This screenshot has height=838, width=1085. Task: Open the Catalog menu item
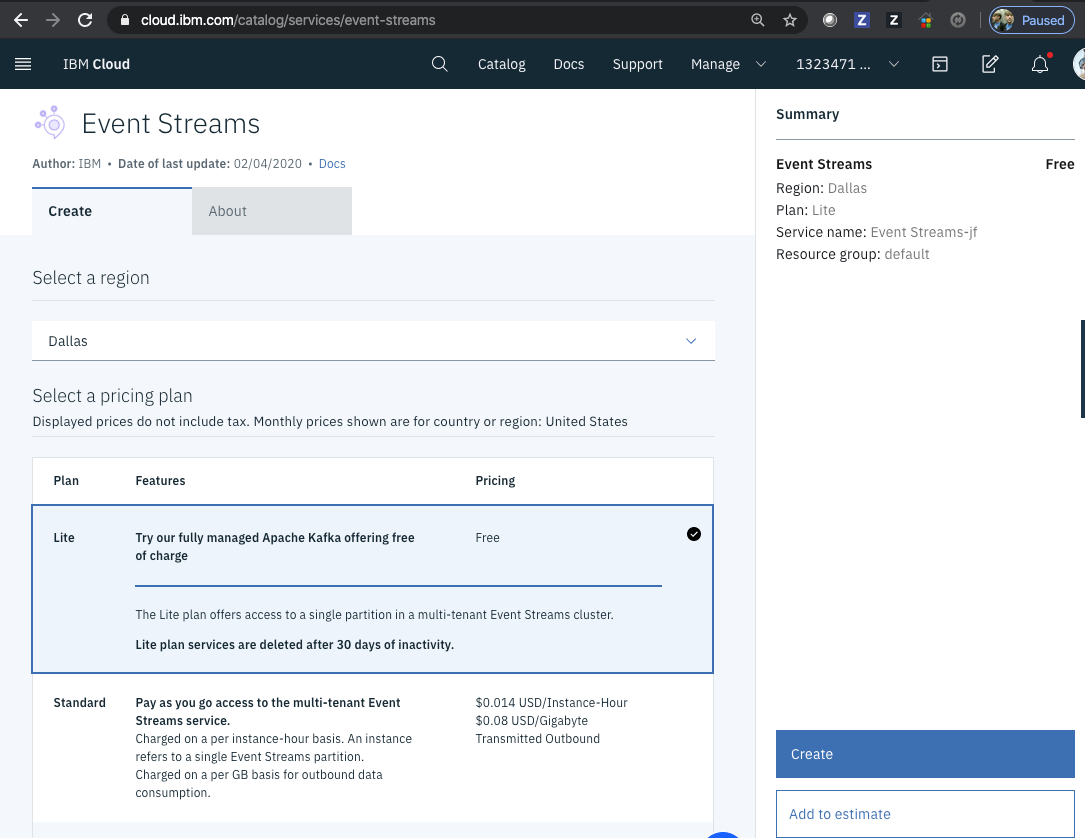click(501, 64)
